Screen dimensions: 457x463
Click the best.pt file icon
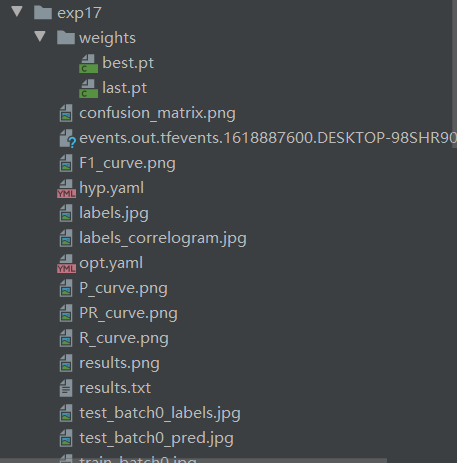click(x=88, y=63)
